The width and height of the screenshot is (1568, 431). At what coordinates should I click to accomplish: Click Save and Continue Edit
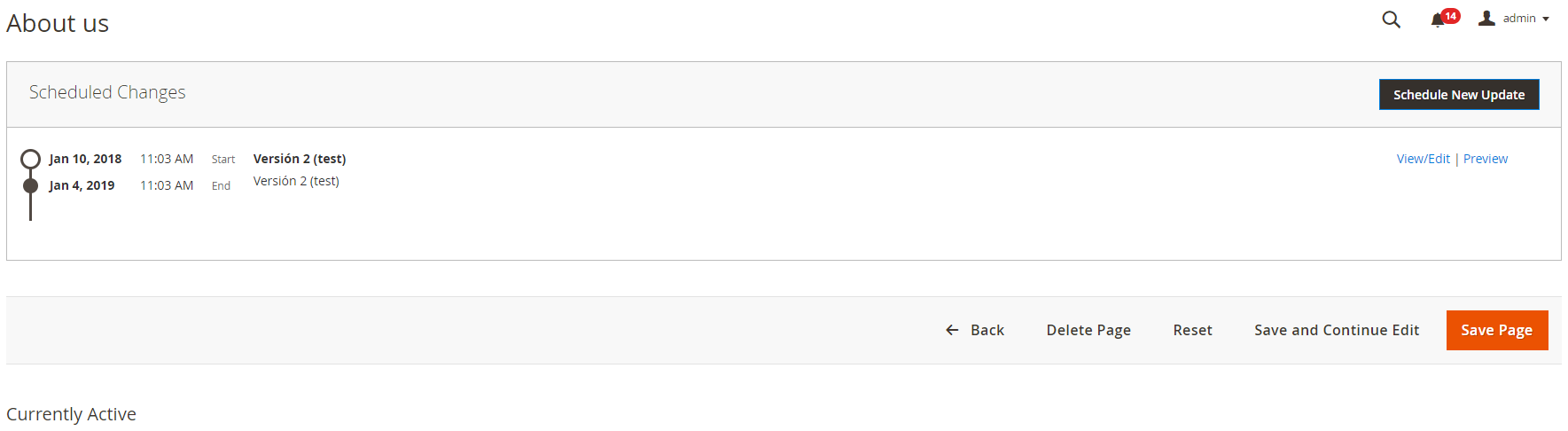[1337, 330]
